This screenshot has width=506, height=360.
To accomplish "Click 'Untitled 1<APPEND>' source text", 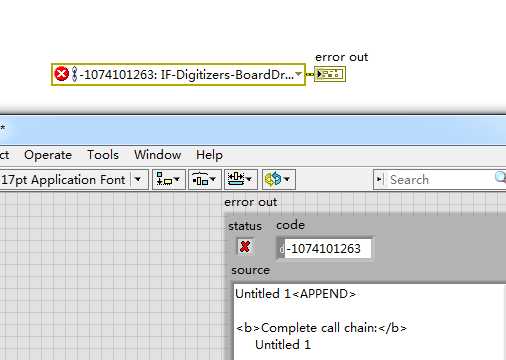I will [295, 294].
